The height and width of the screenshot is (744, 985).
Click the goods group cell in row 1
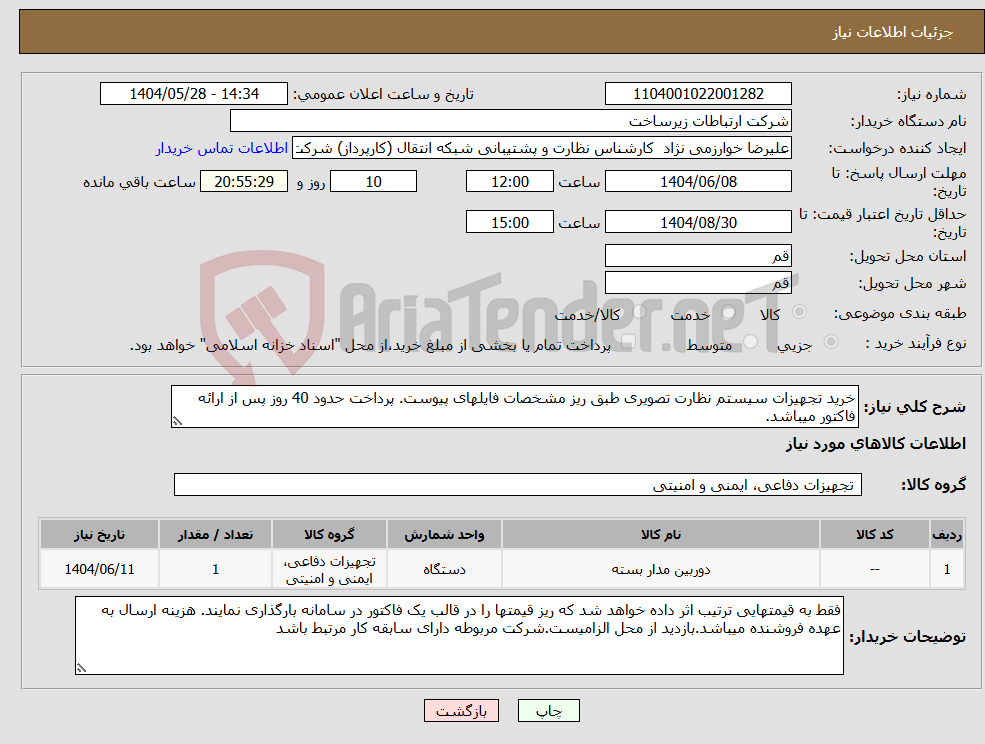coord(329,569)
